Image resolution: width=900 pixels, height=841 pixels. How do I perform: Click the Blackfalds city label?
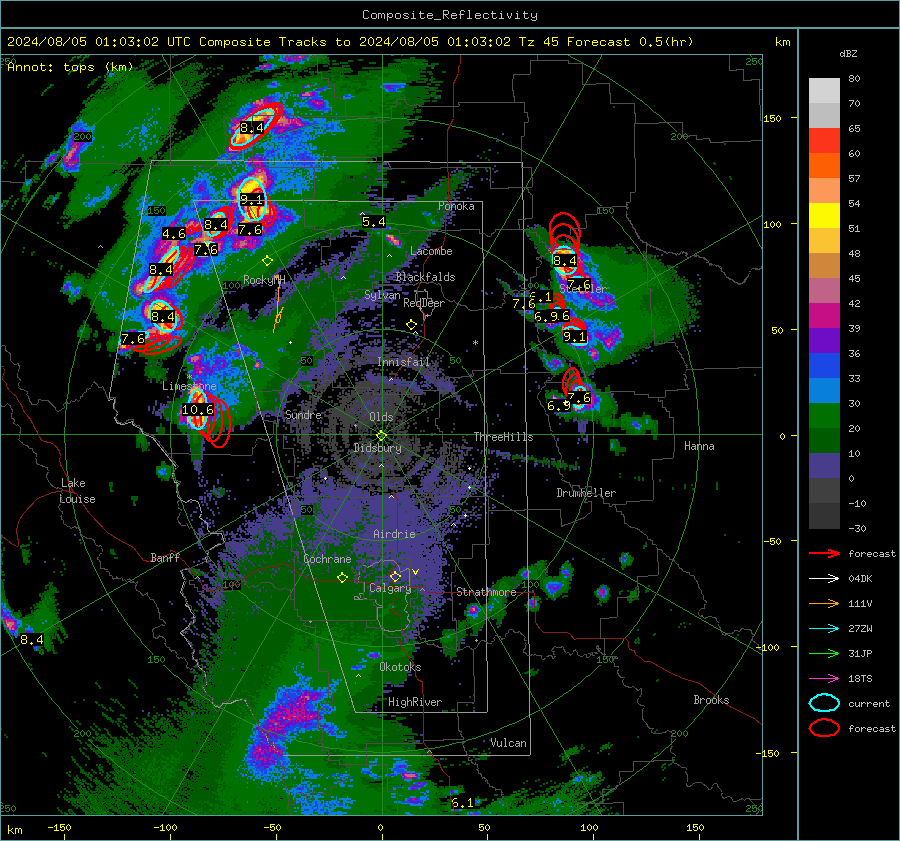[425, 277]
